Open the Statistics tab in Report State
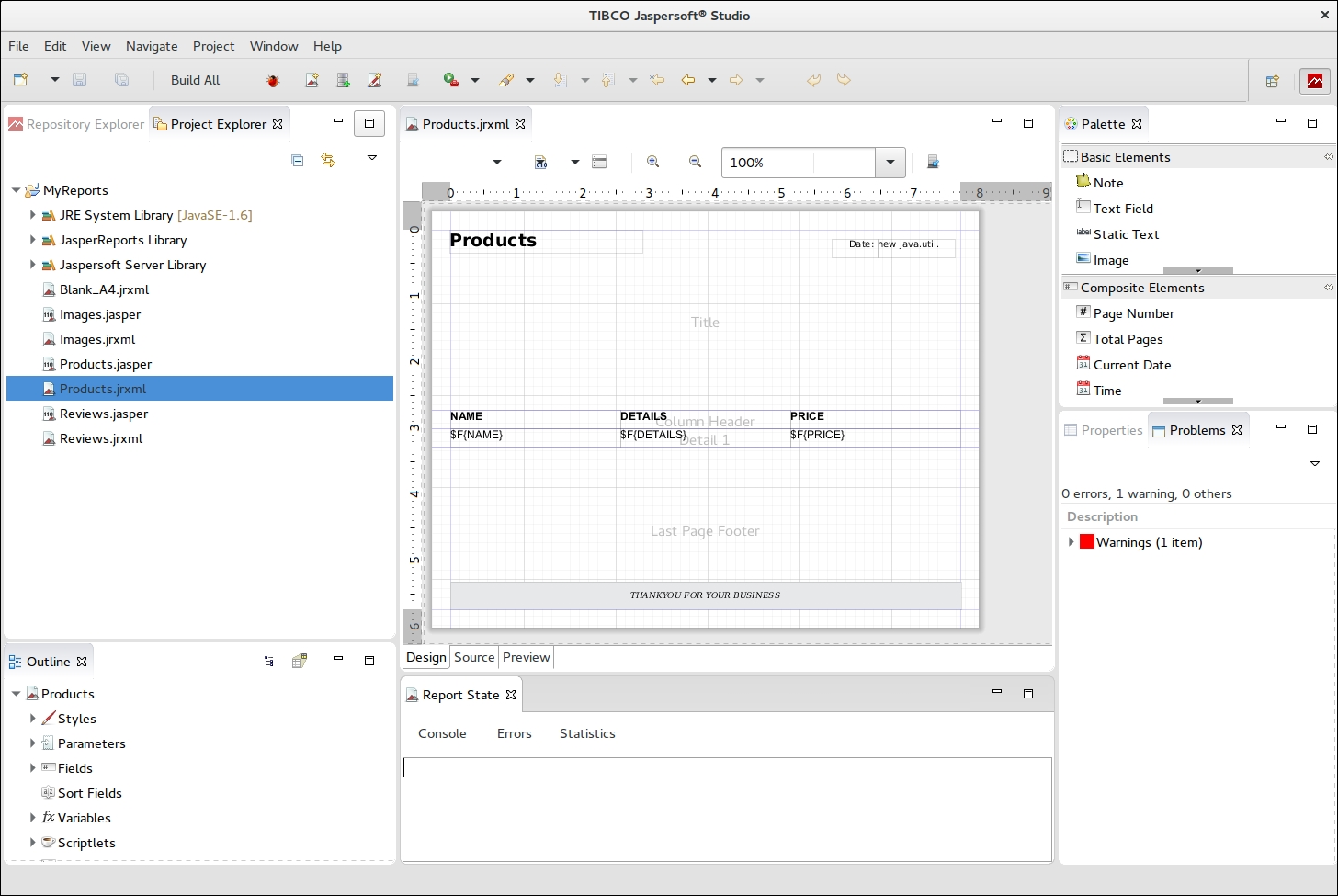This screenshot has width=1338, height=896. [587, 733]
